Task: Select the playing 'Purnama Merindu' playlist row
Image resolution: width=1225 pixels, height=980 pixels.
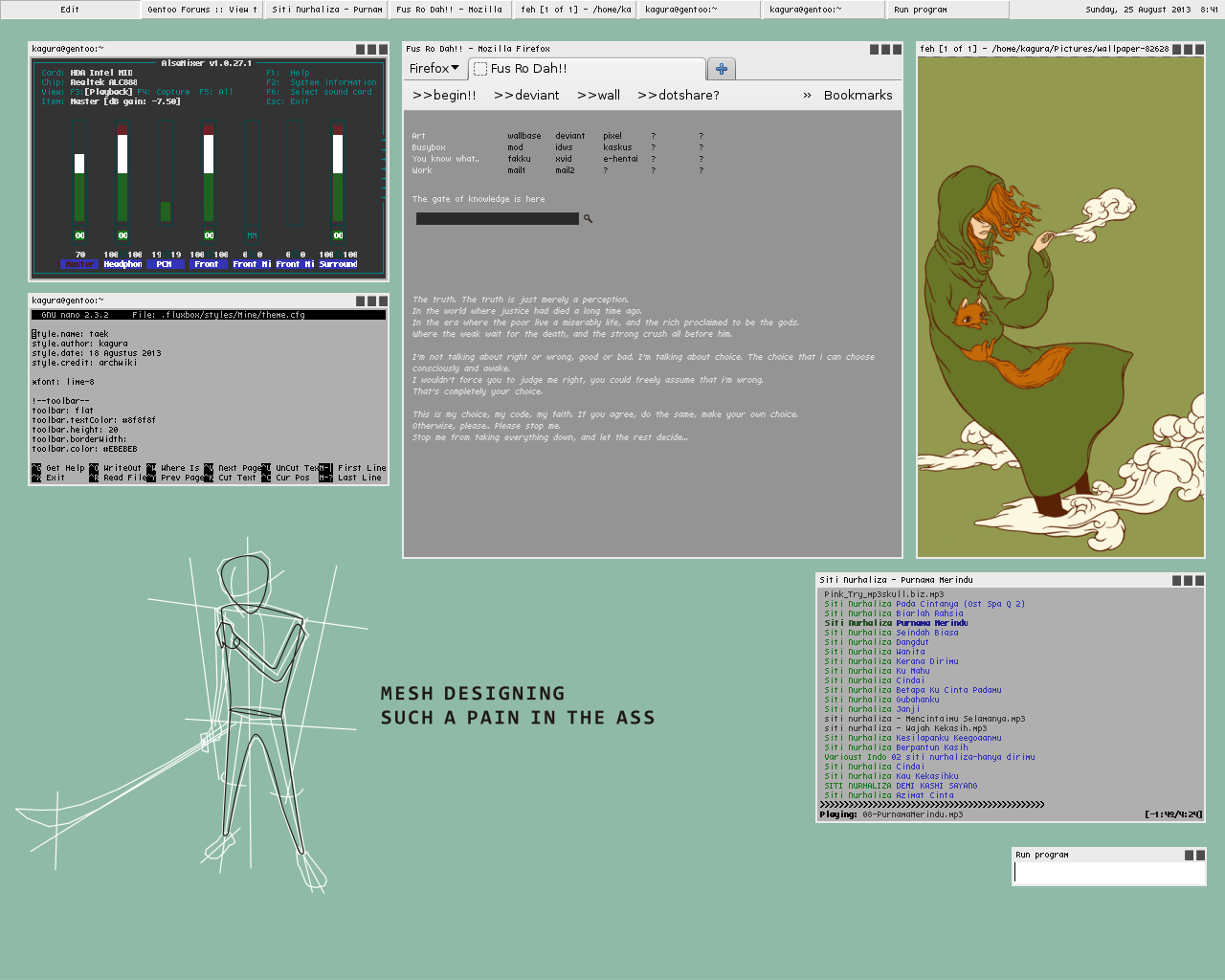Action: (896, 623)
